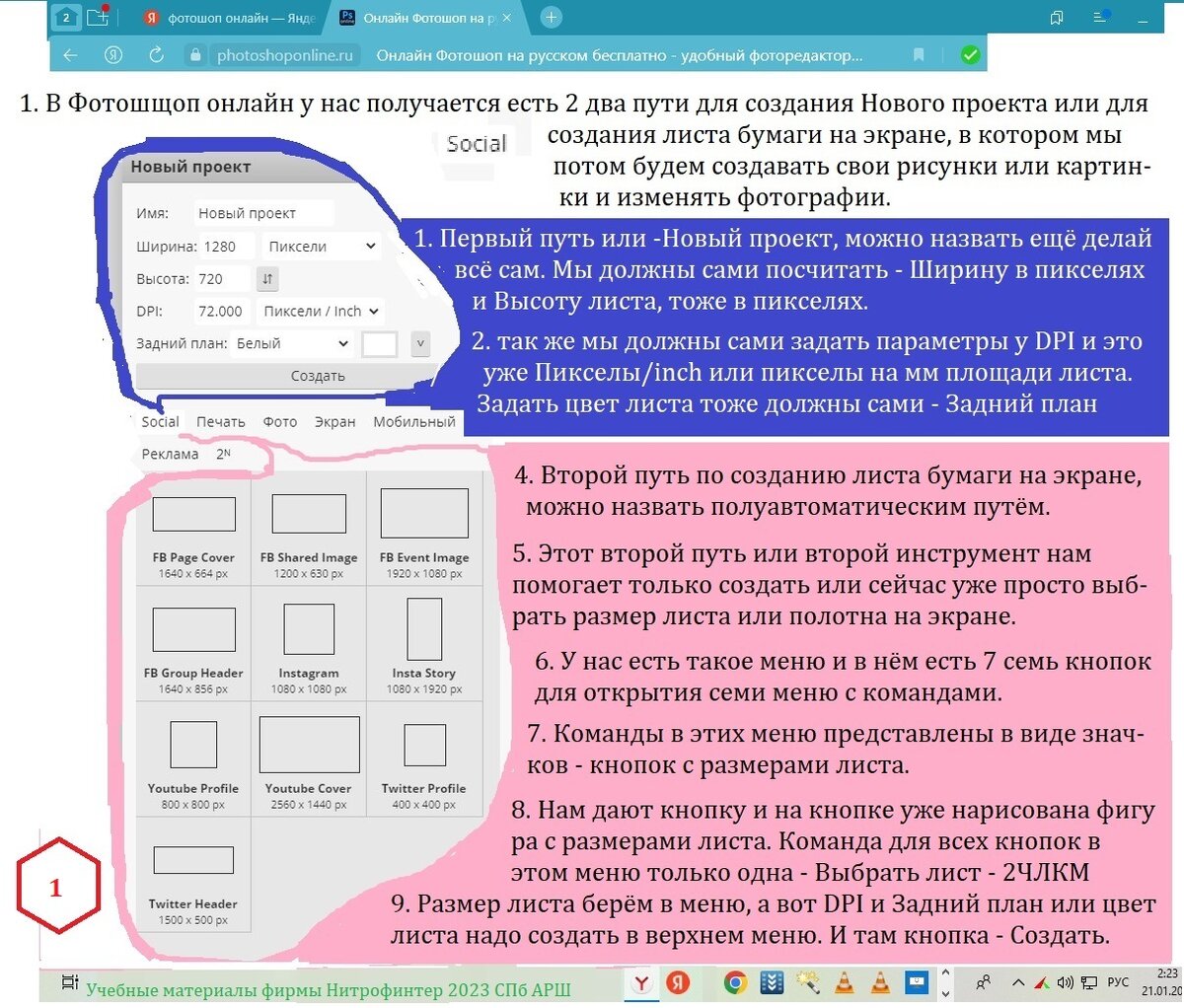Viewport: 1184px width, 1008px height.
Task: Click the РУС language indicator
Action: coord(1118,982)
